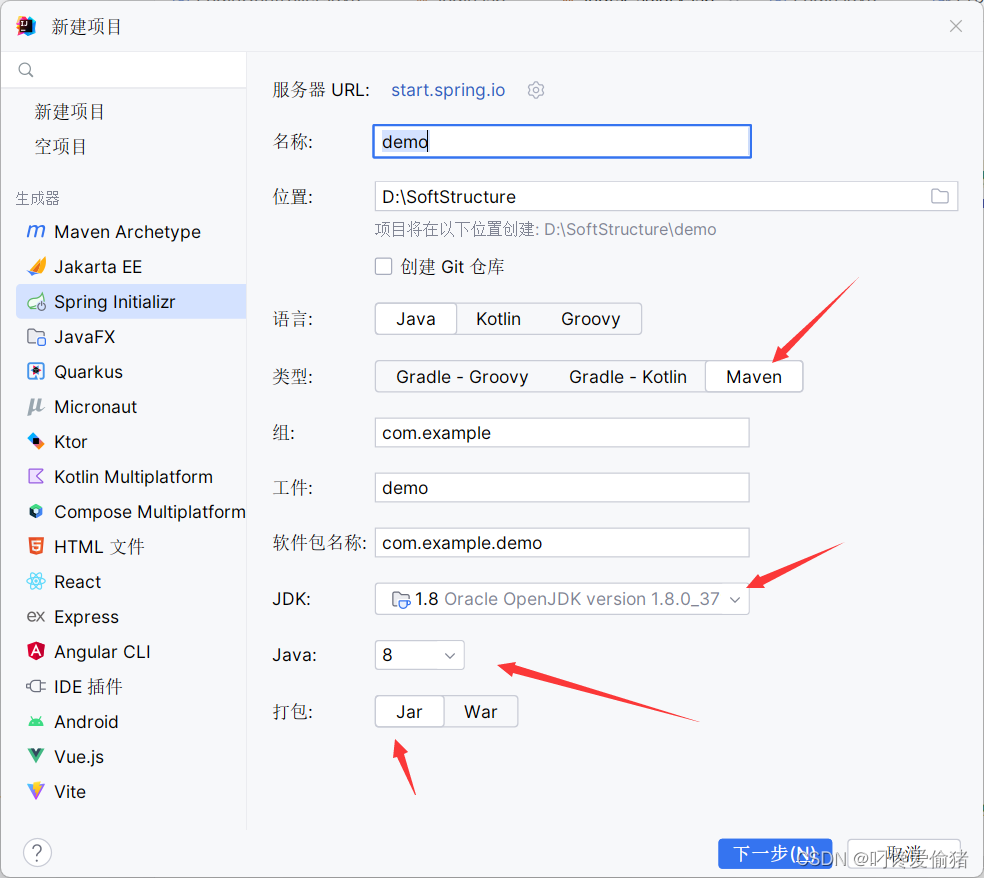This screenshot has height=878, width=984.
Task: Open the start.spring.io link
Action: (447, 90)
